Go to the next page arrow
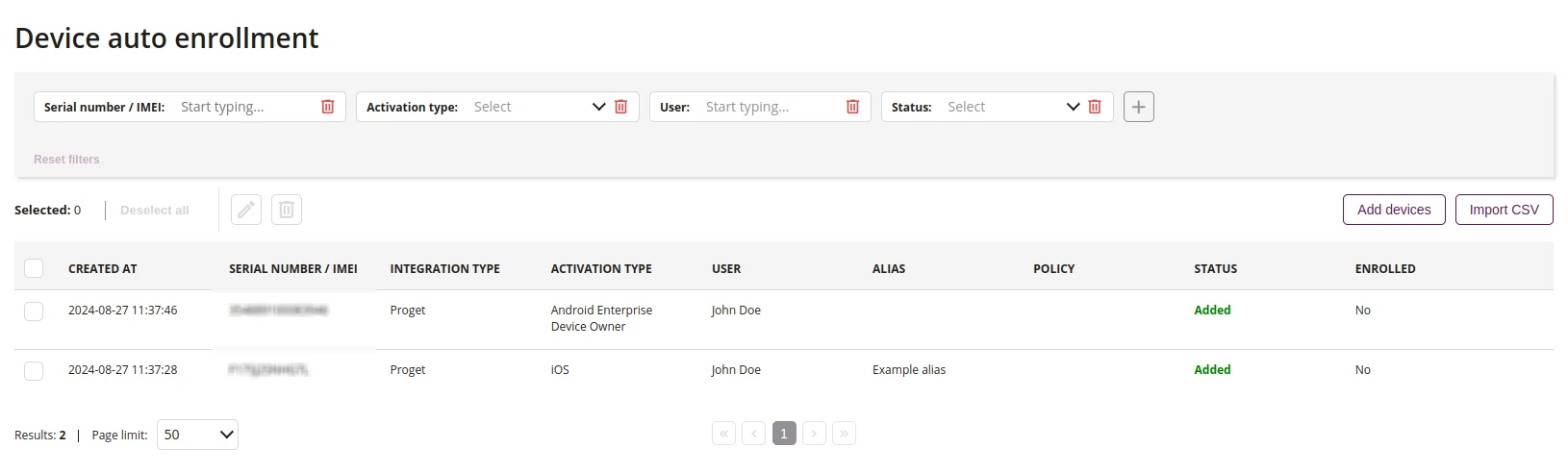Viewport: 1568px width, 473px height. coord(814,434)
